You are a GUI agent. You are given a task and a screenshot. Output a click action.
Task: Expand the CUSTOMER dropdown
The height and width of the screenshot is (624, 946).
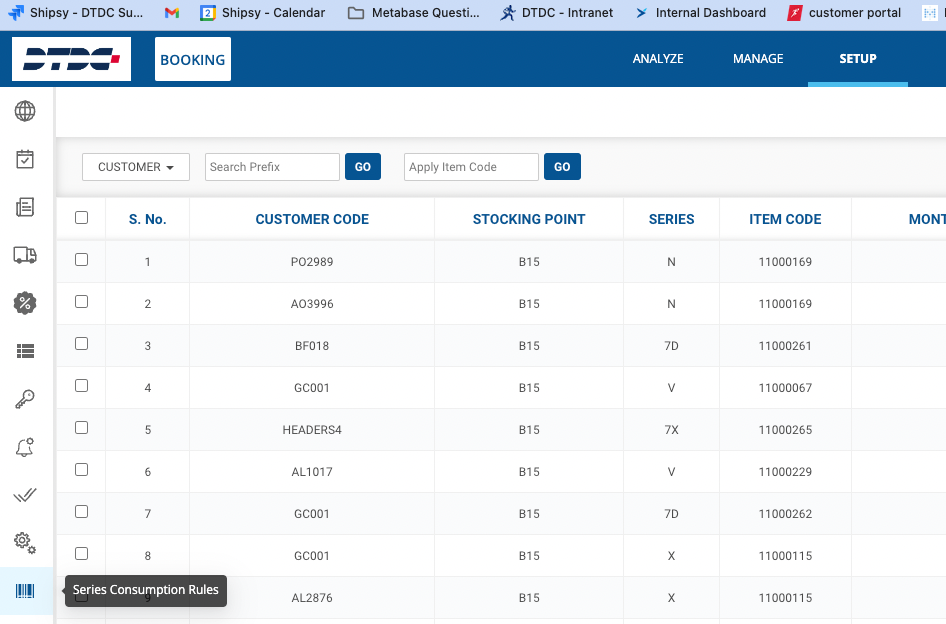pyautogui.click(x=136, y=167)
